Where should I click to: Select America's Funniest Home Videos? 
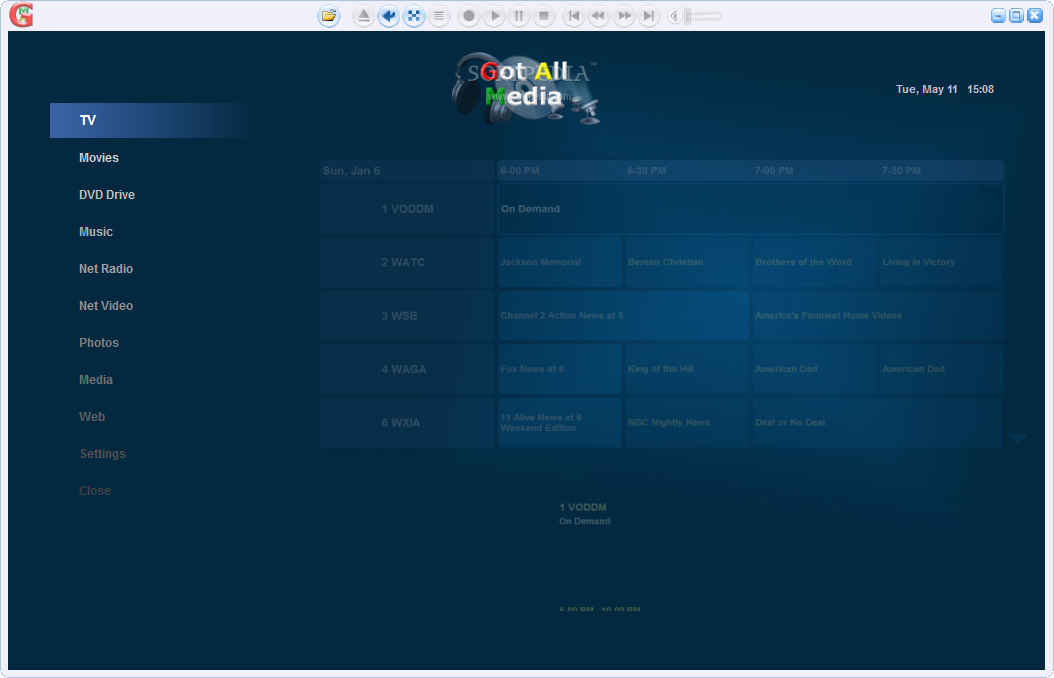[x=878, y=316]
